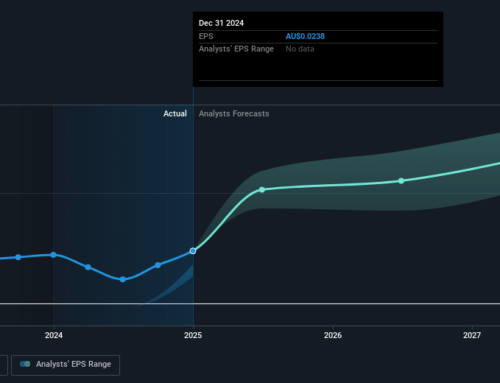Image resolution: width=500 pixels, height=383 pixels.
Task: Click the 2027 x-axis year label
Action: [472, 335]
